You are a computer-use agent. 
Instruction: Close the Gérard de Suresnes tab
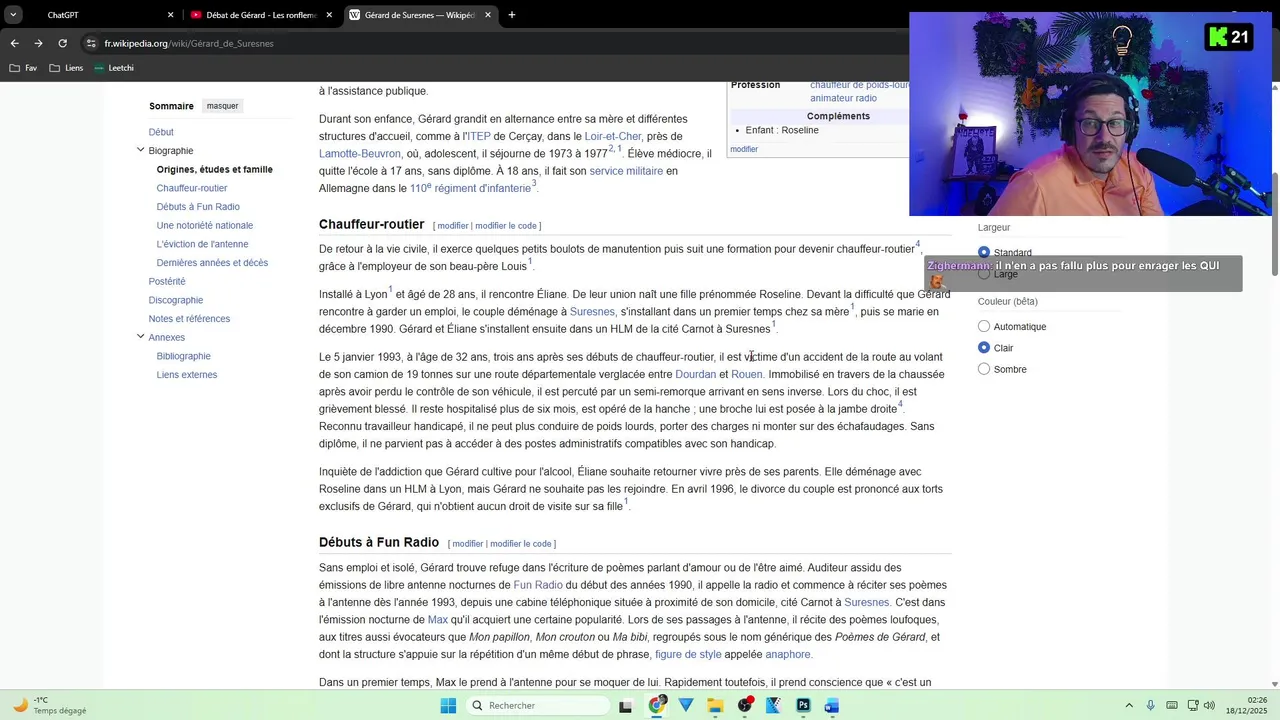[488, 15]
